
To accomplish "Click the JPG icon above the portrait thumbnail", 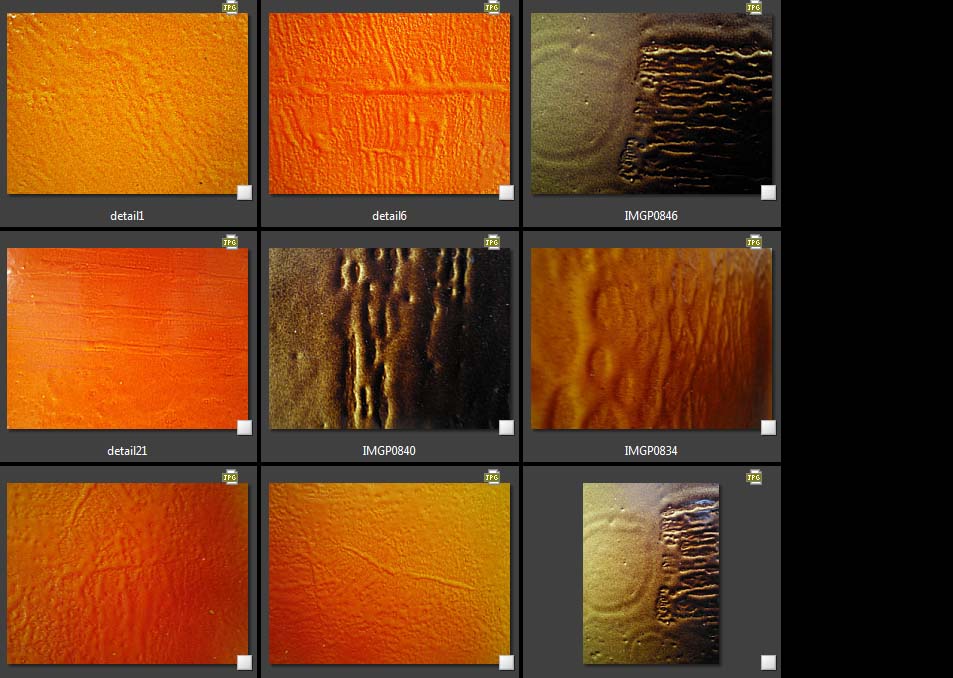I will click(x=754, y=478).
